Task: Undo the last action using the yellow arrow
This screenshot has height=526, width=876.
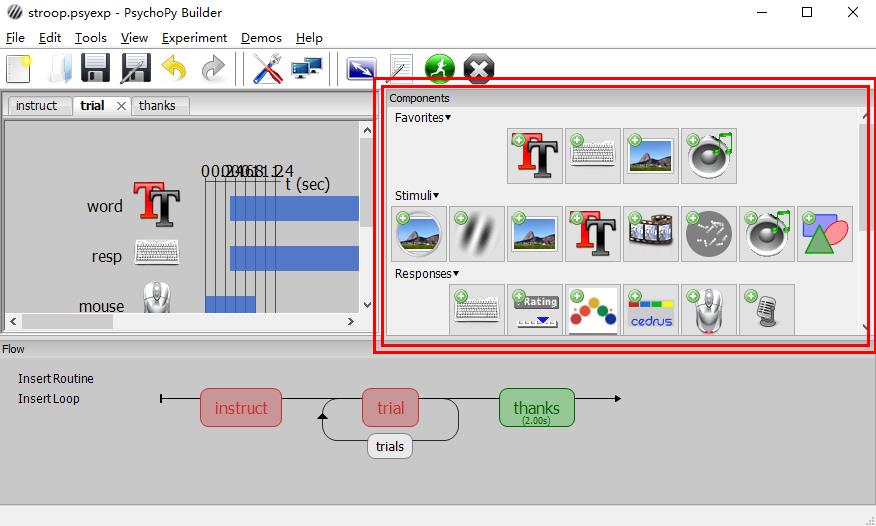Action: coord(174,68)
